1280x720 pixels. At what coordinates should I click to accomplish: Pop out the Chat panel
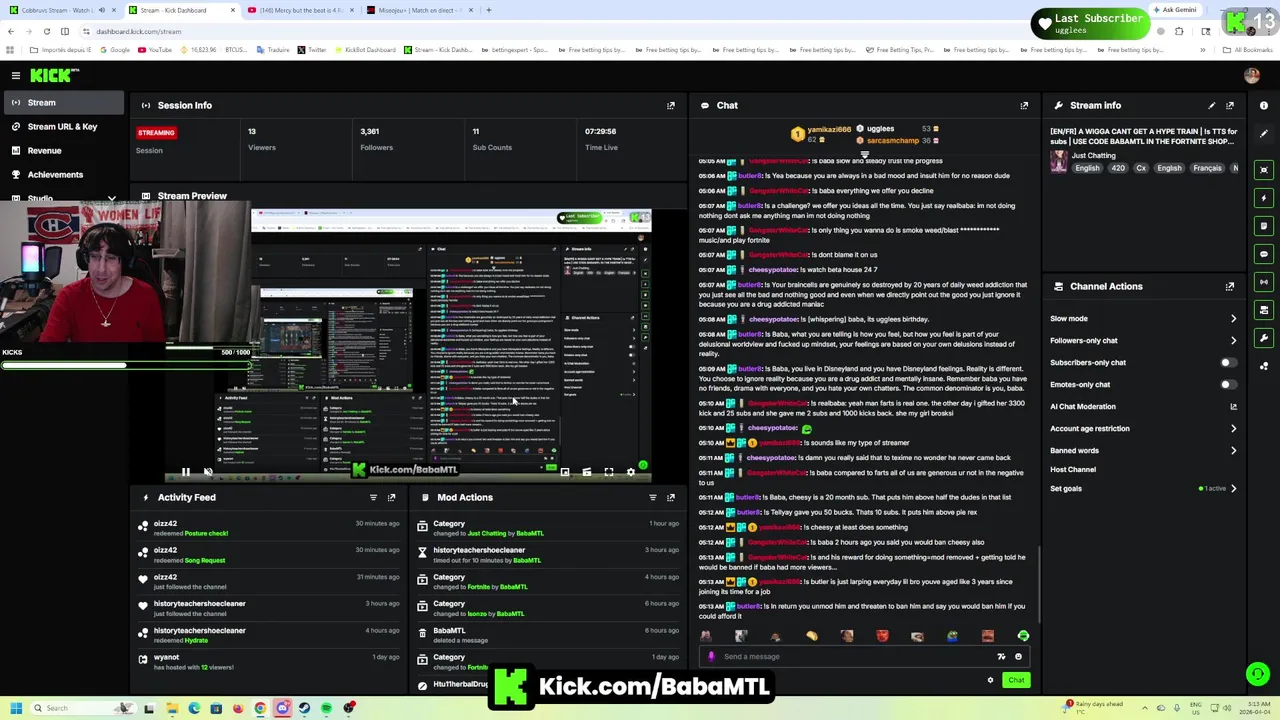1024,105
